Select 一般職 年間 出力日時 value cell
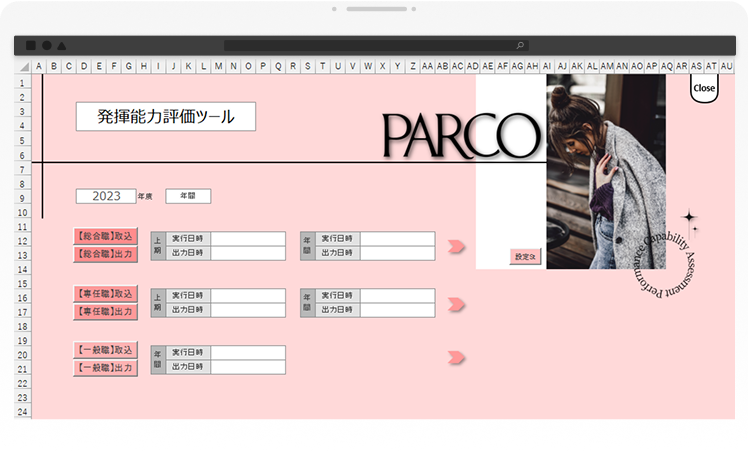The height and width of the screenshot is (451, 748). [248, 367]
